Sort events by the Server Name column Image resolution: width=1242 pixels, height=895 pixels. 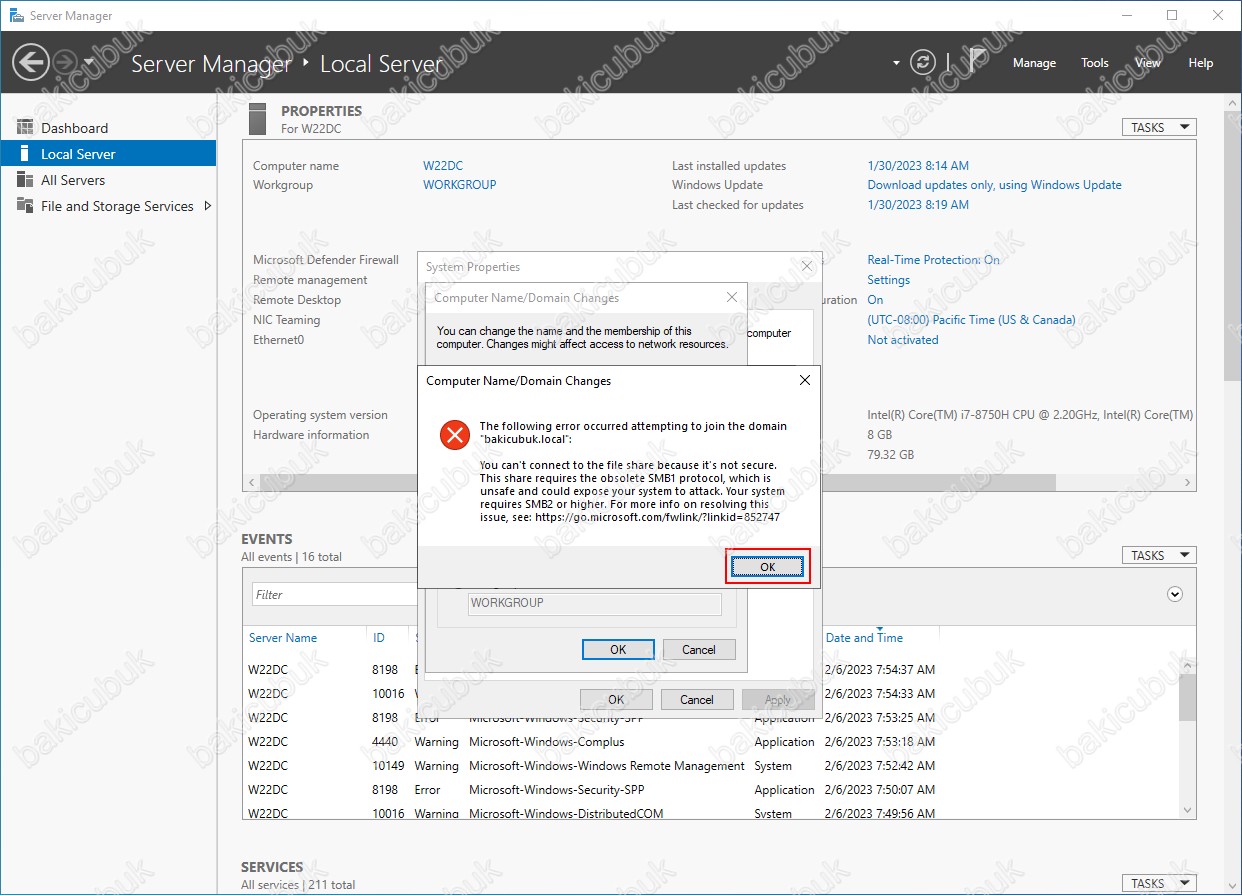point(283,638)
